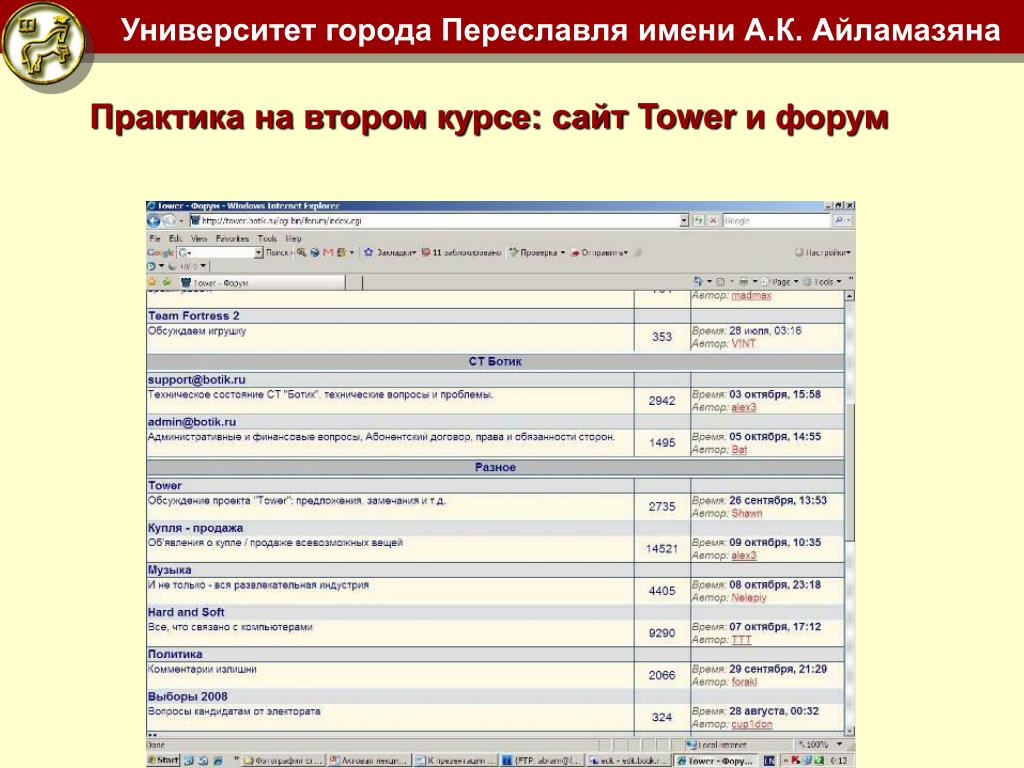Click the Favorites Center star icon

click(x=153, y=282)
